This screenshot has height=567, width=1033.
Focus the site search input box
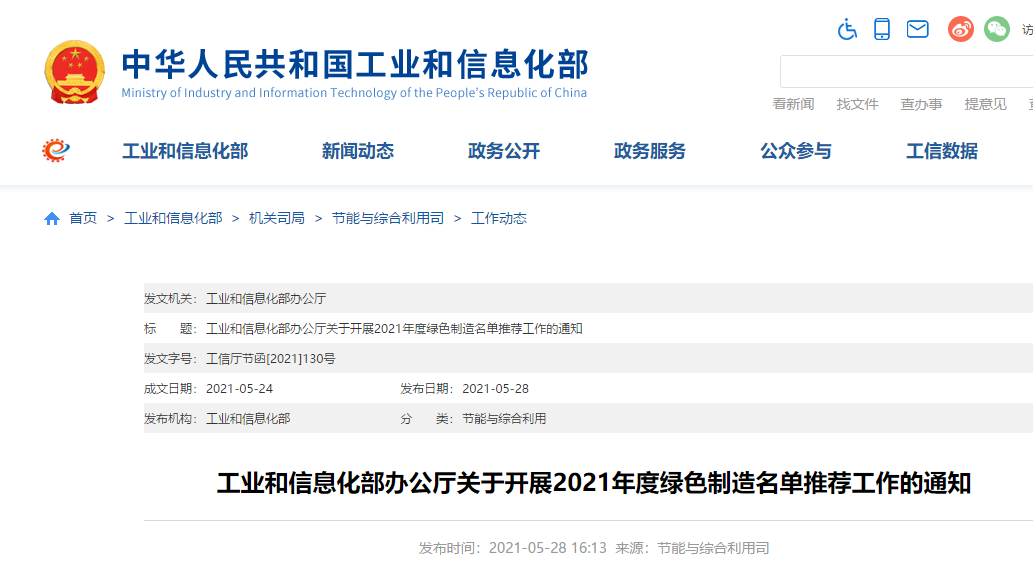[x=905, y=72]
